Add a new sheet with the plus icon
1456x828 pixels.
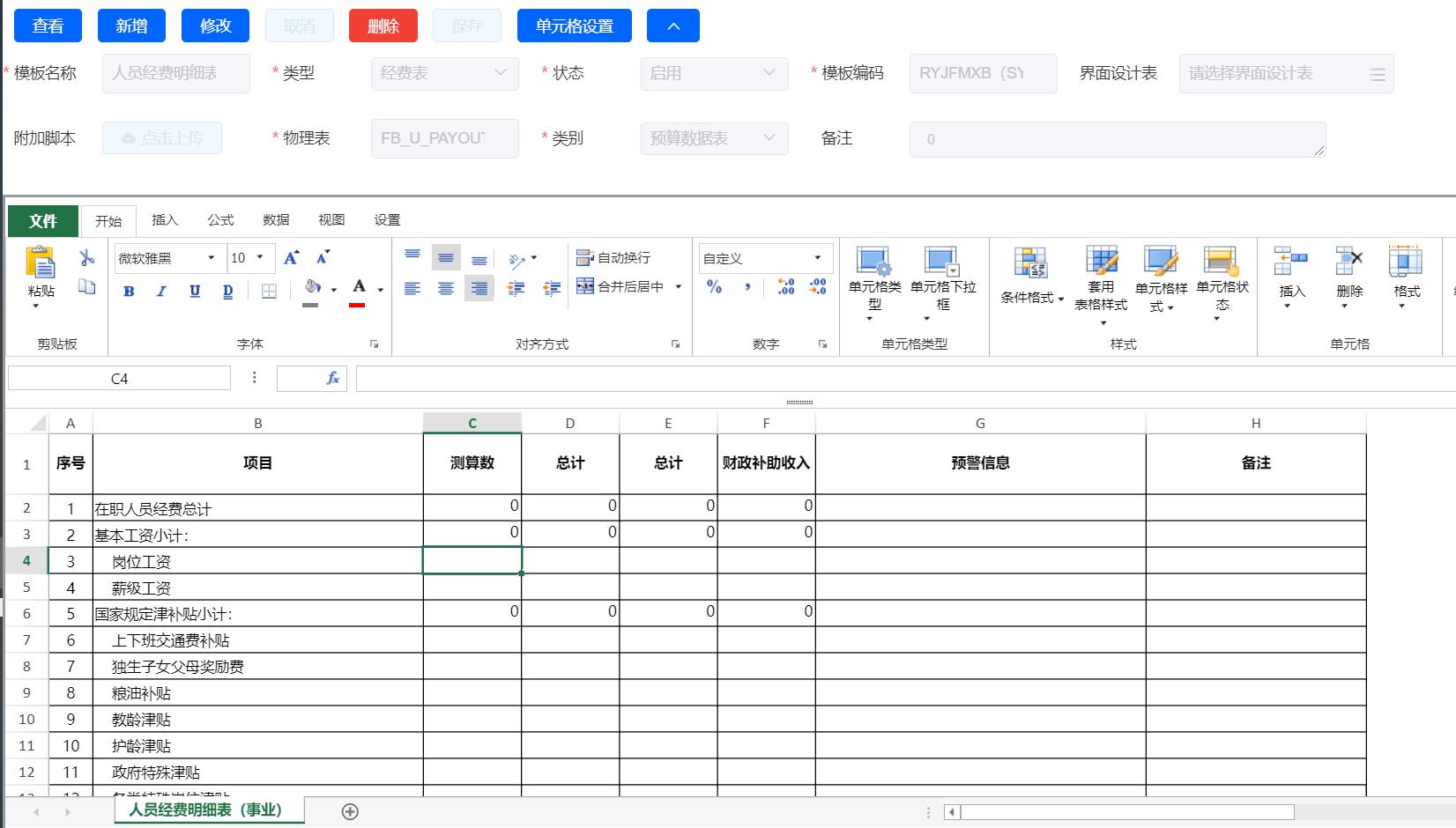[350, 811]
